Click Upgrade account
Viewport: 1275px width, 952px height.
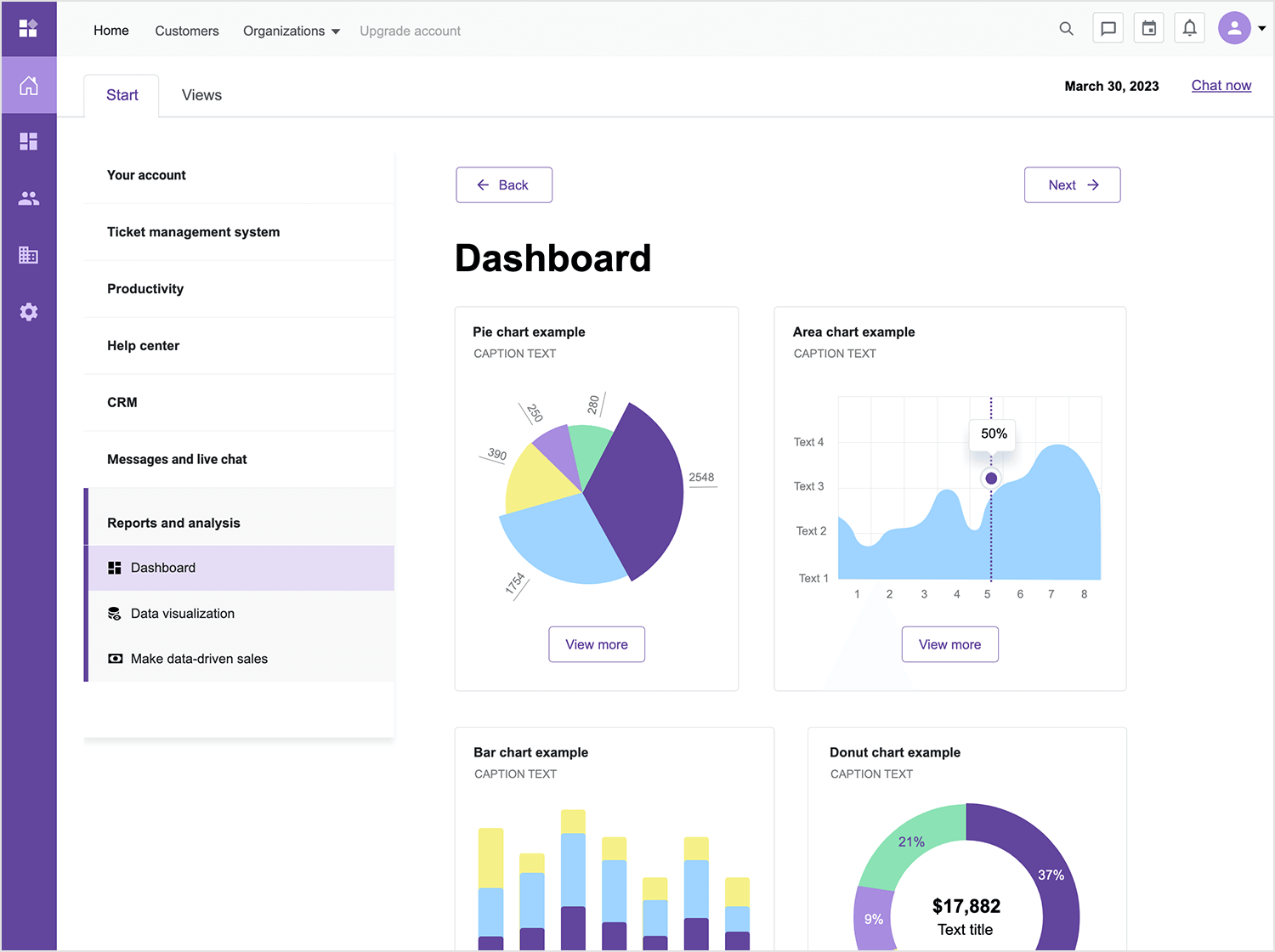410,31
